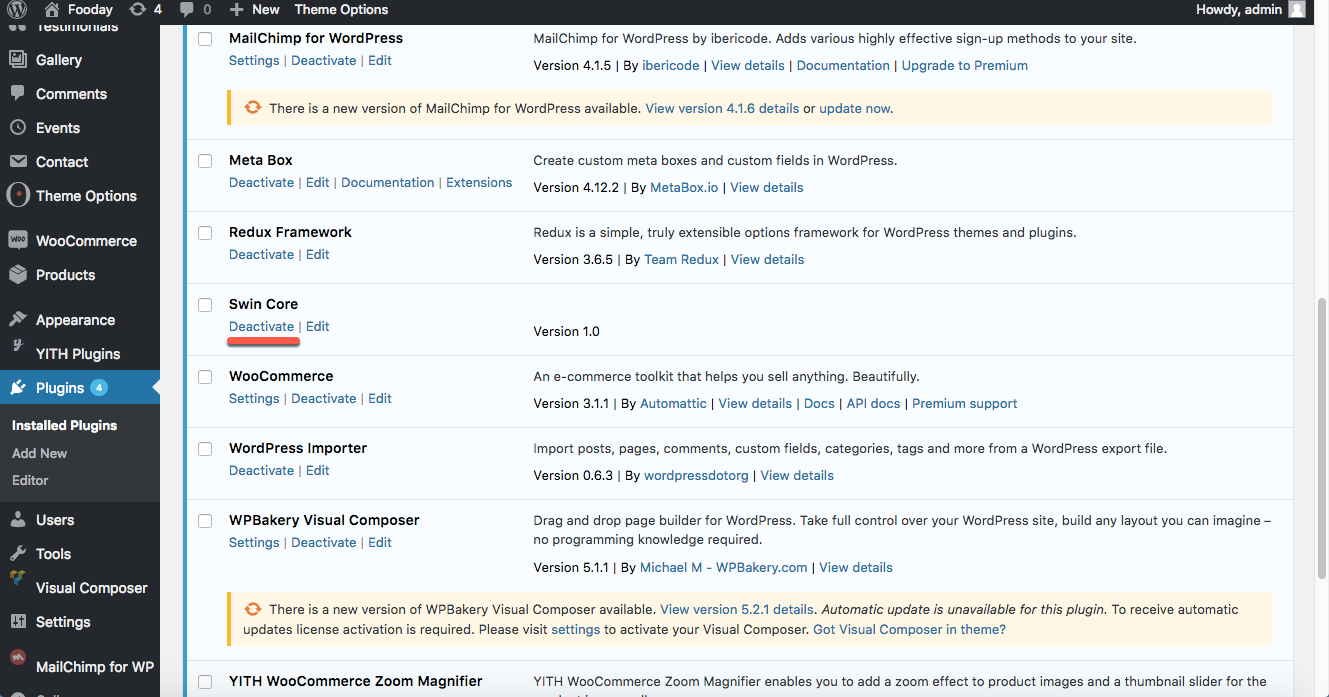Open MetaBox.io author link
The height and width of the screenshot is (697, 1329).
point(684,188)
